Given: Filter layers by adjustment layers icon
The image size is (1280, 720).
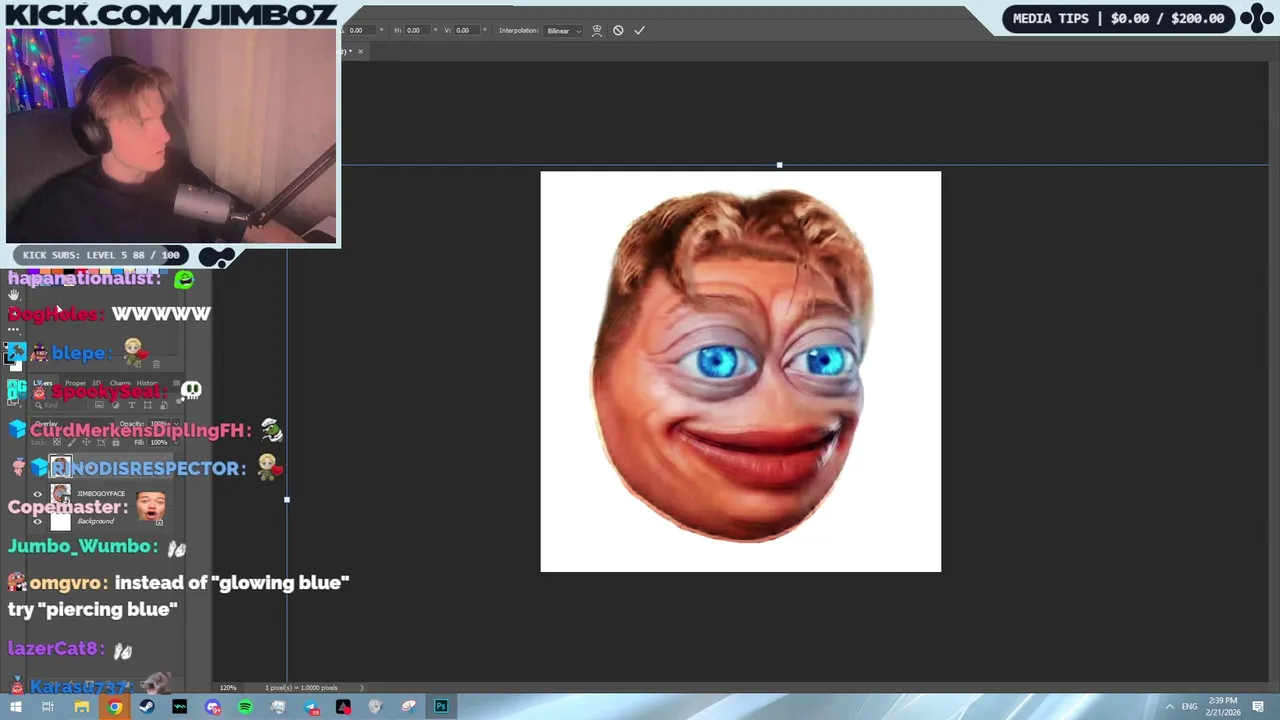Looking at the screenshot, I should [116, 405].
